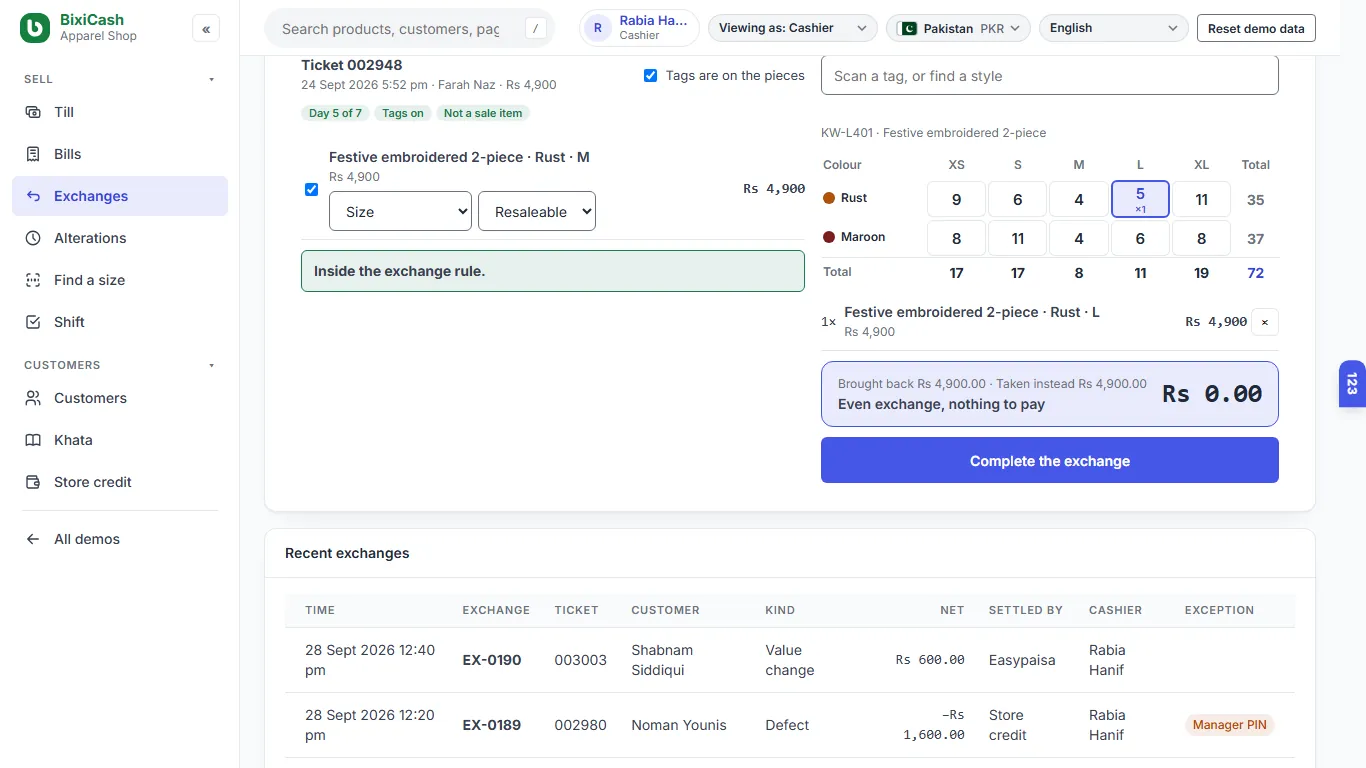Click the Pakistan flag icon
The image size is (1366, 768).
pos(907,28)
